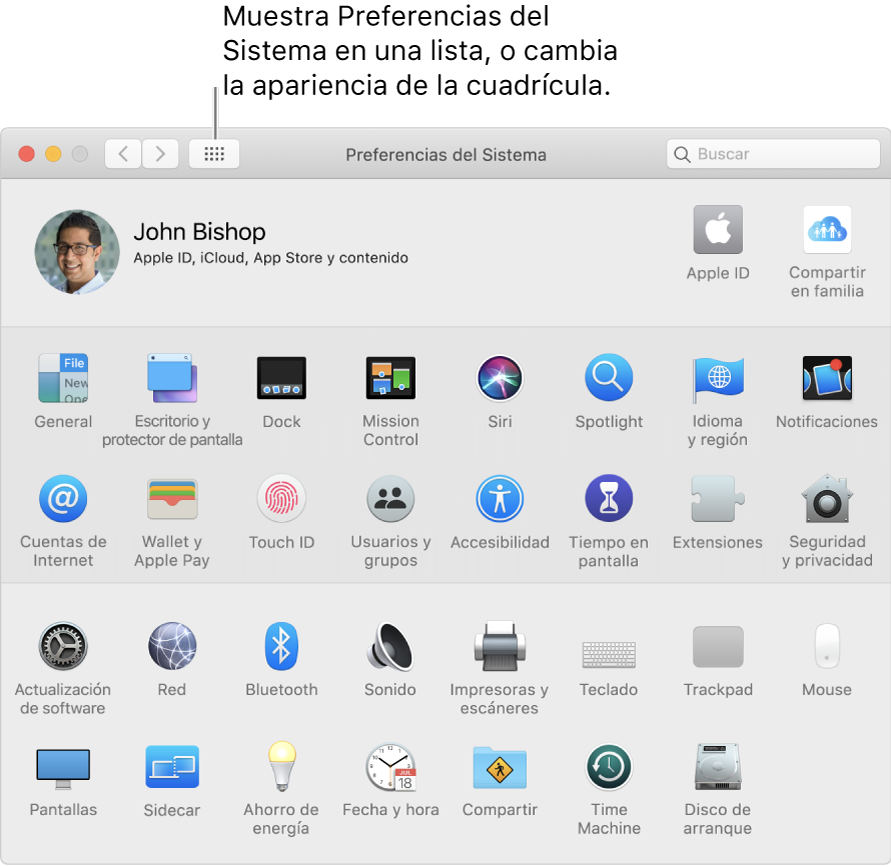This screenshot has height=867, width=891.
Task: Open the Red network pane
Action: 172,647
